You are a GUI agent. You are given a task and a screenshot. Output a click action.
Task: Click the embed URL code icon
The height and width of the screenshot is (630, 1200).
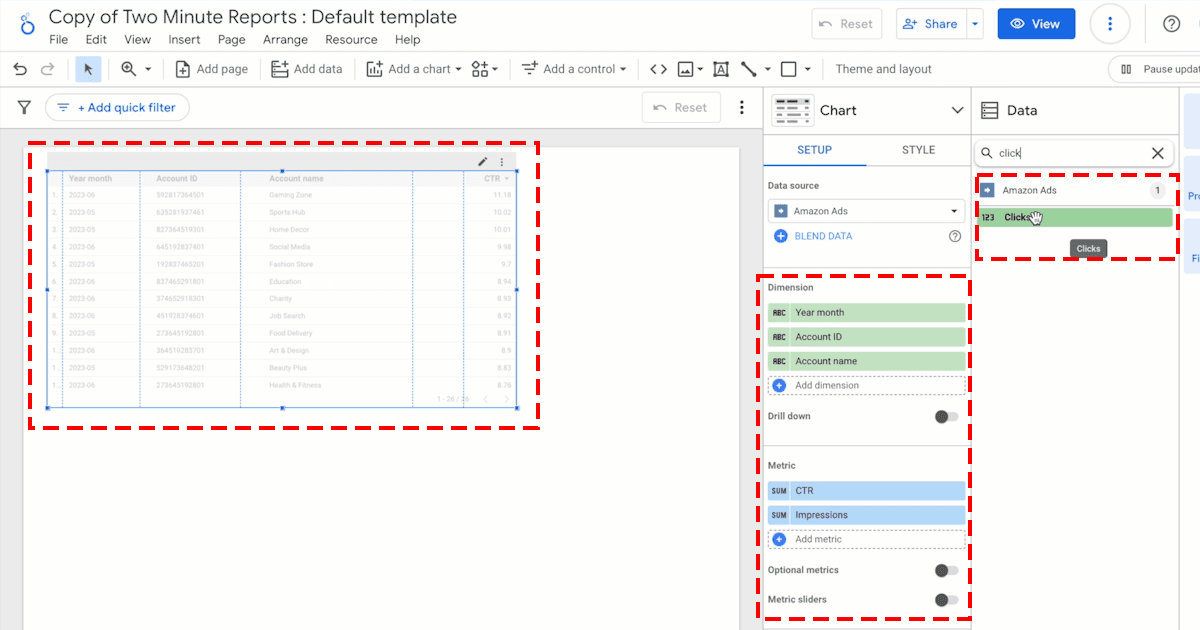(658, 69)
